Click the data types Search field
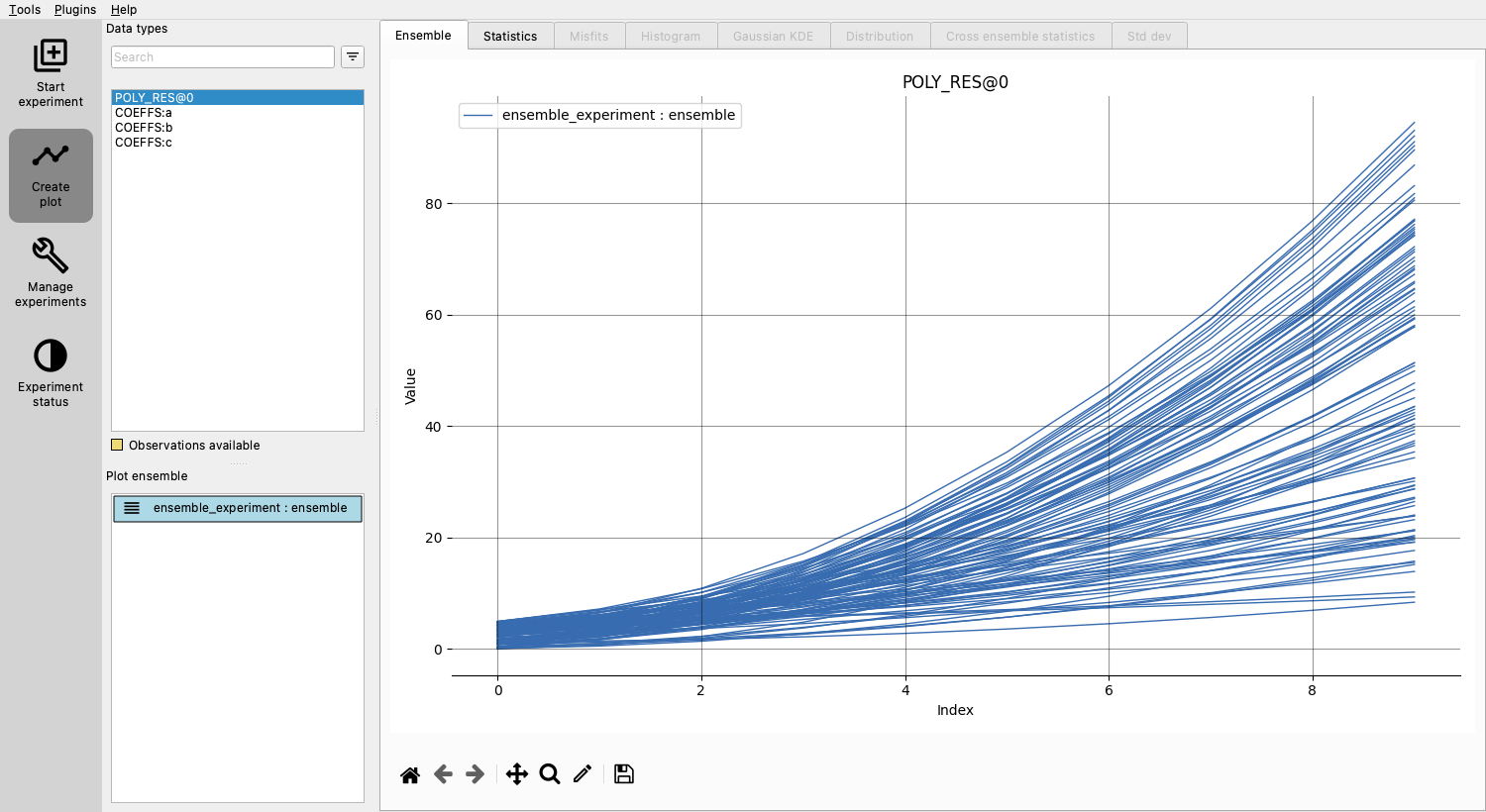 (223, 57)
